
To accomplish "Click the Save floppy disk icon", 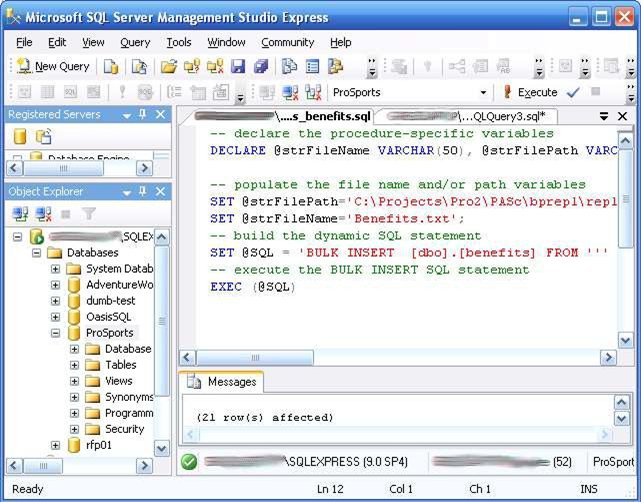I will click(238, 66).
